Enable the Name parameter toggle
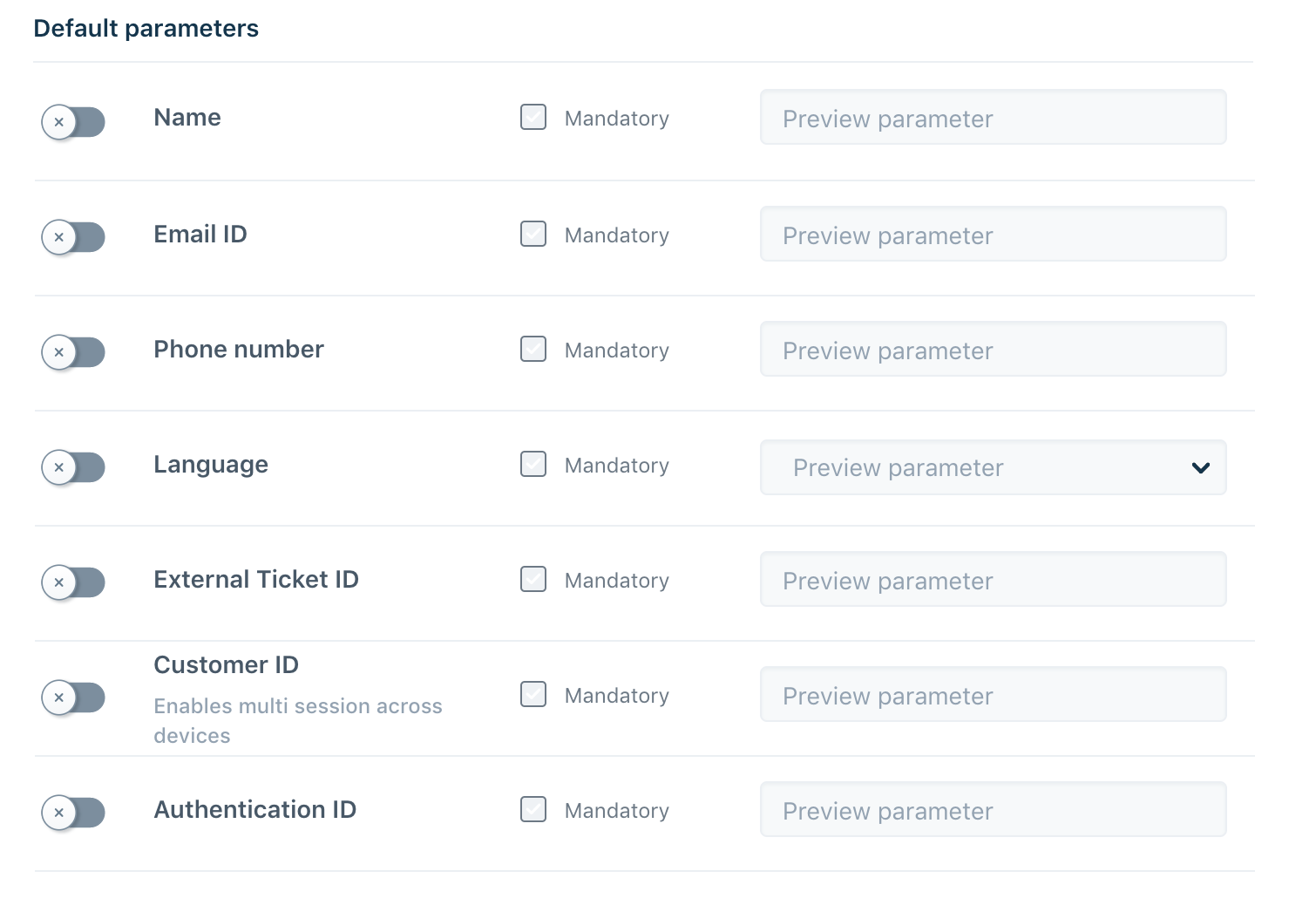 point(73,122)
